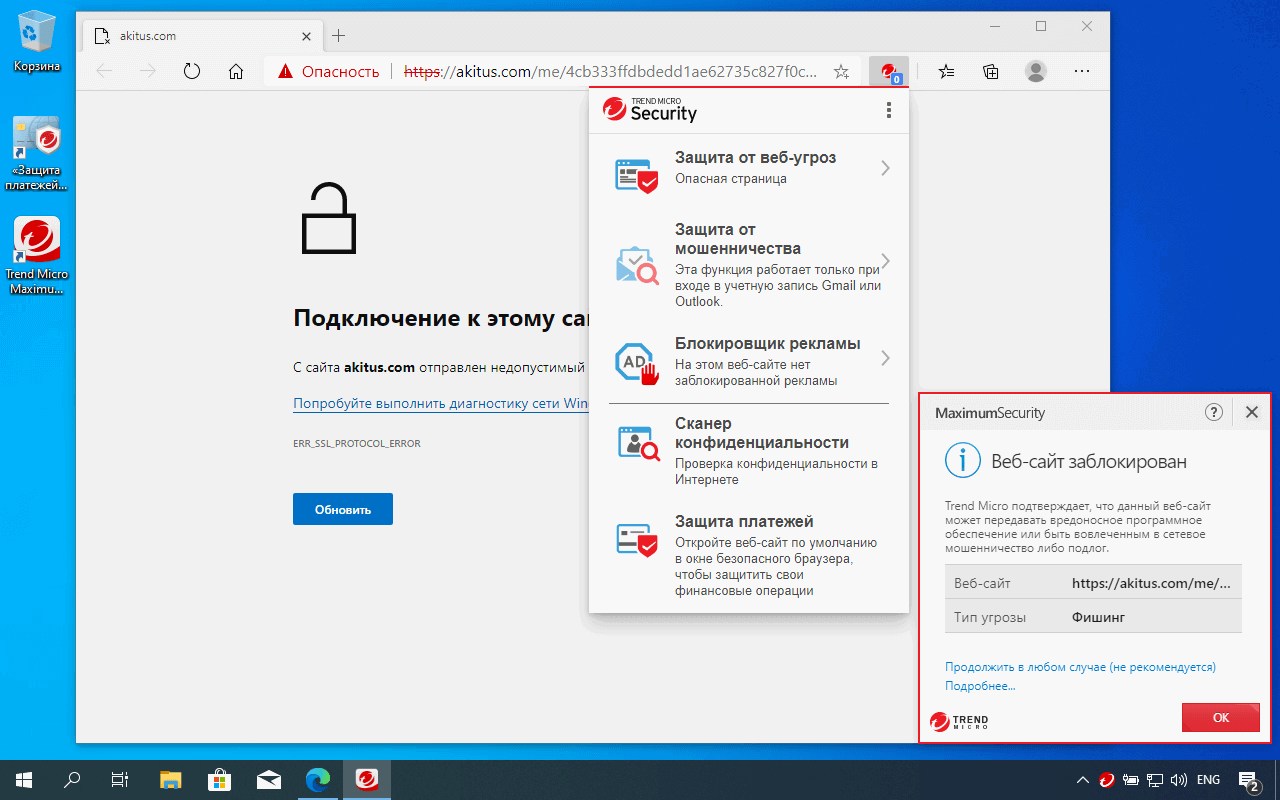Open the Edge collections icon
Screen dimensions: 1280x800
(x=991, y=71)
